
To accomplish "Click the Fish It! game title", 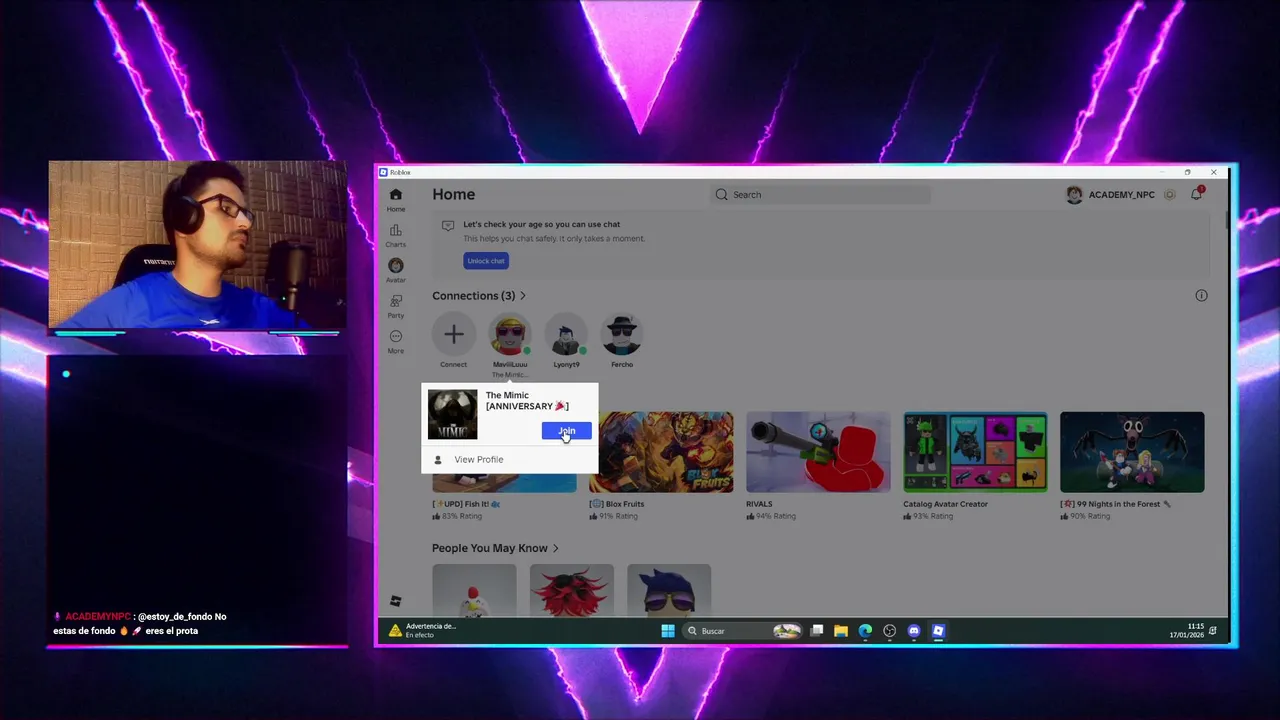I will (x=466, y=504).
